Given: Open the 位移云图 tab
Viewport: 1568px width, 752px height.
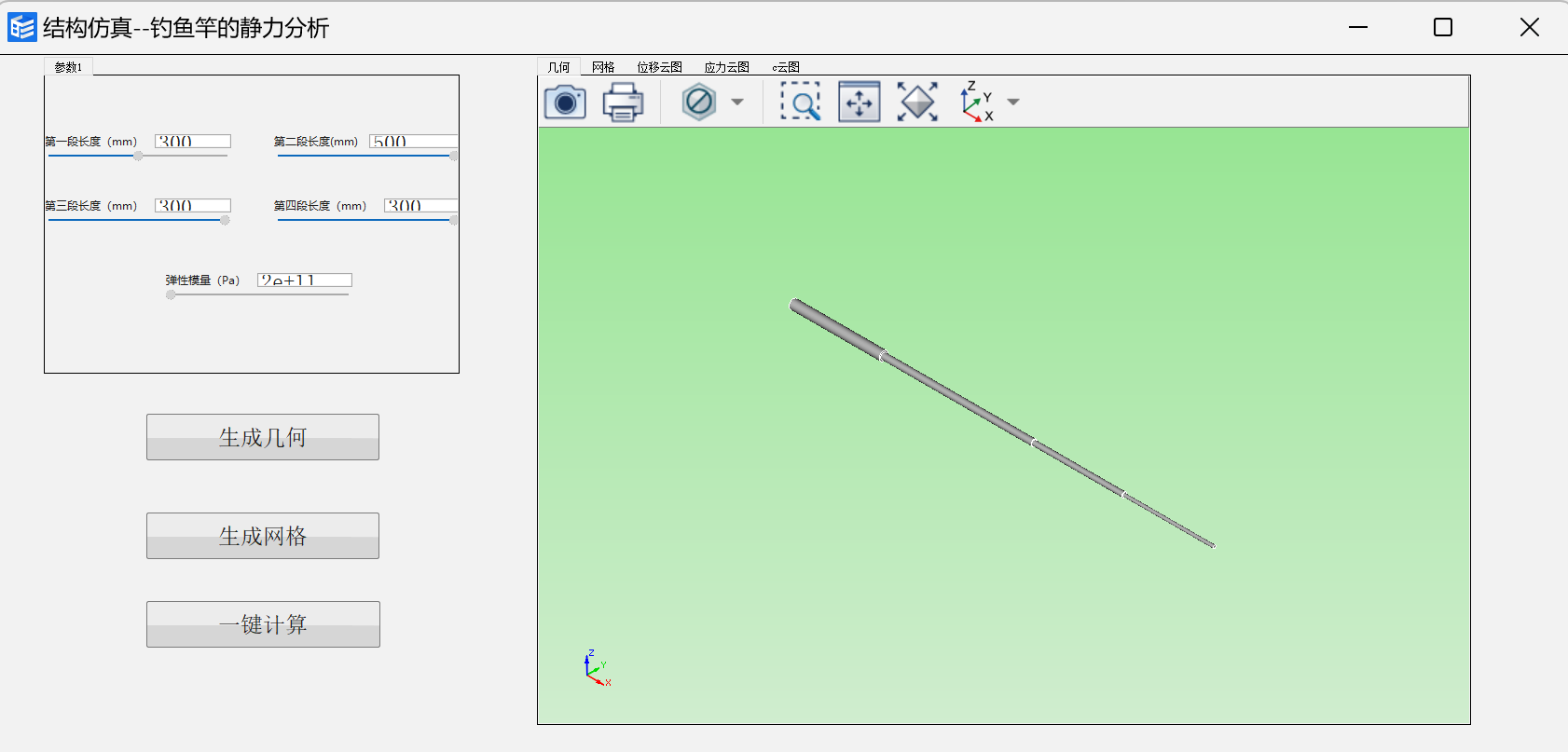Looking at the screenshot, I should tap(659, 67).
